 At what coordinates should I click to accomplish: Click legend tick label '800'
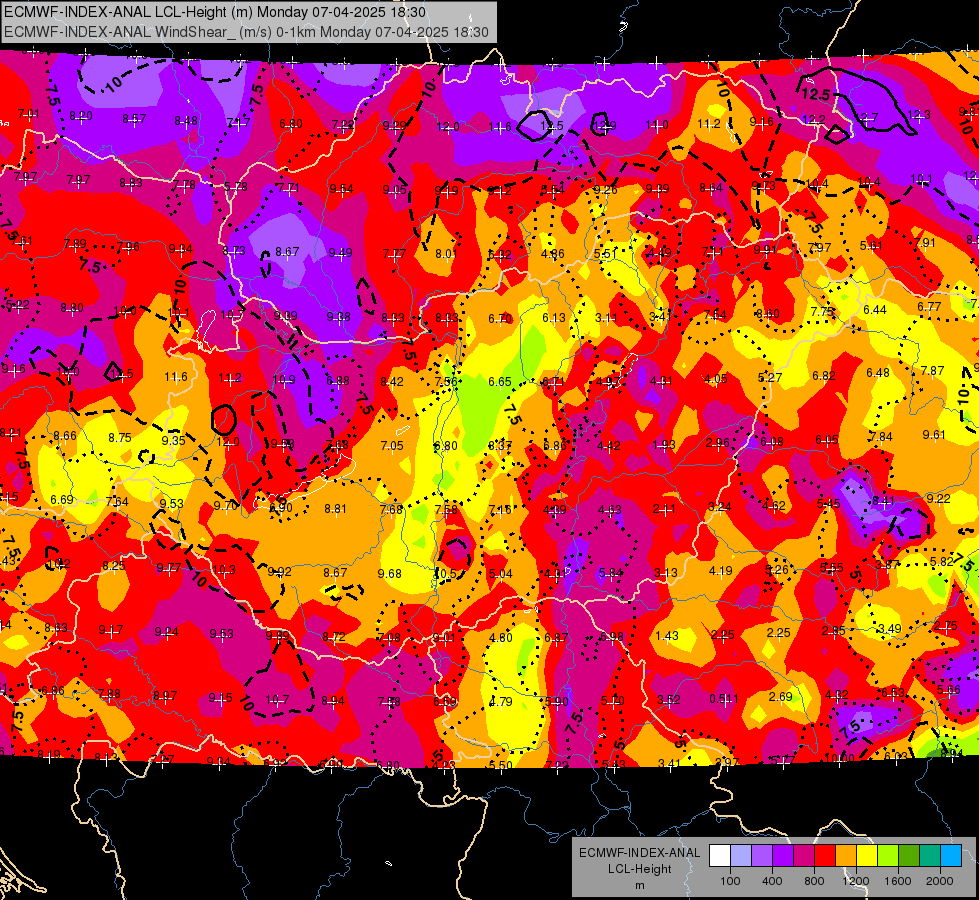tap(814, 881)
